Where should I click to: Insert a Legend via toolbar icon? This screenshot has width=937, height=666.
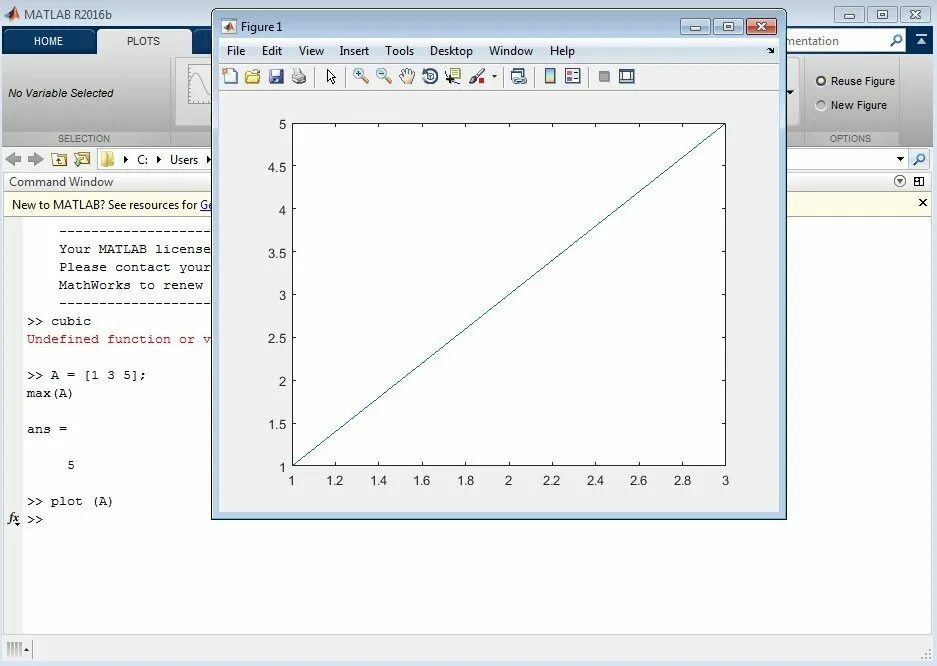tap(572, 76)
